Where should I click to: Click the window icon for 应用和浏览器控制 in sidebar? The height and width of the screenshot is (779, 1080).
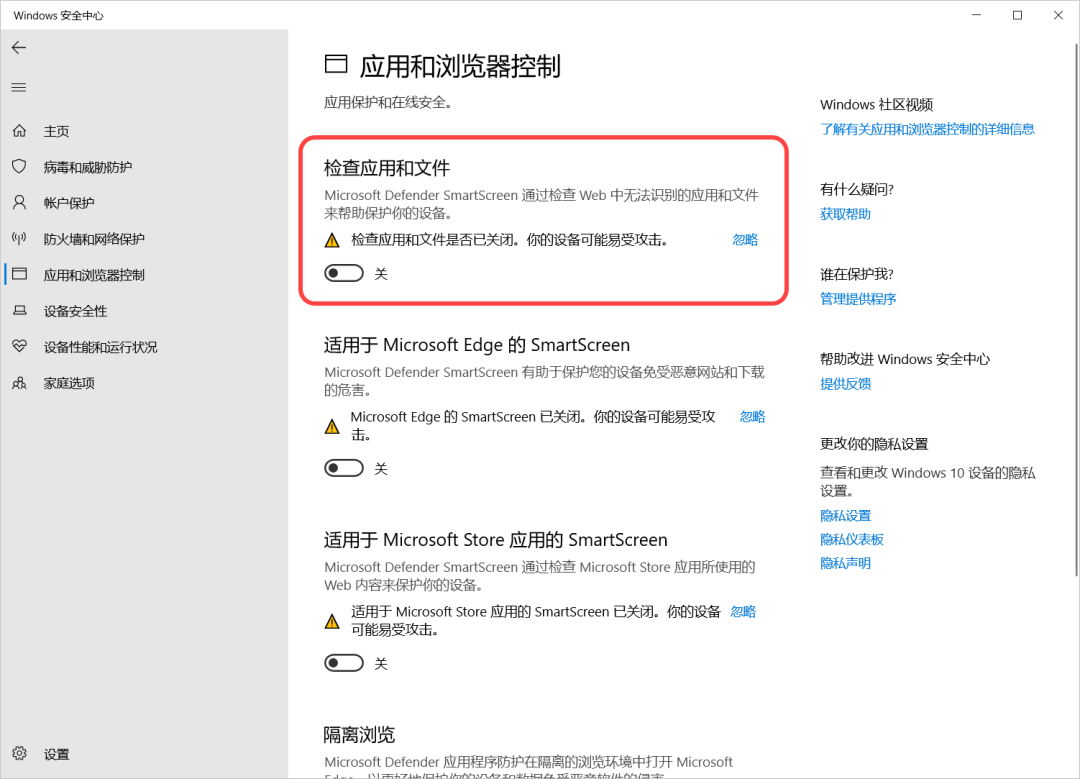click(x=19, y=274)
